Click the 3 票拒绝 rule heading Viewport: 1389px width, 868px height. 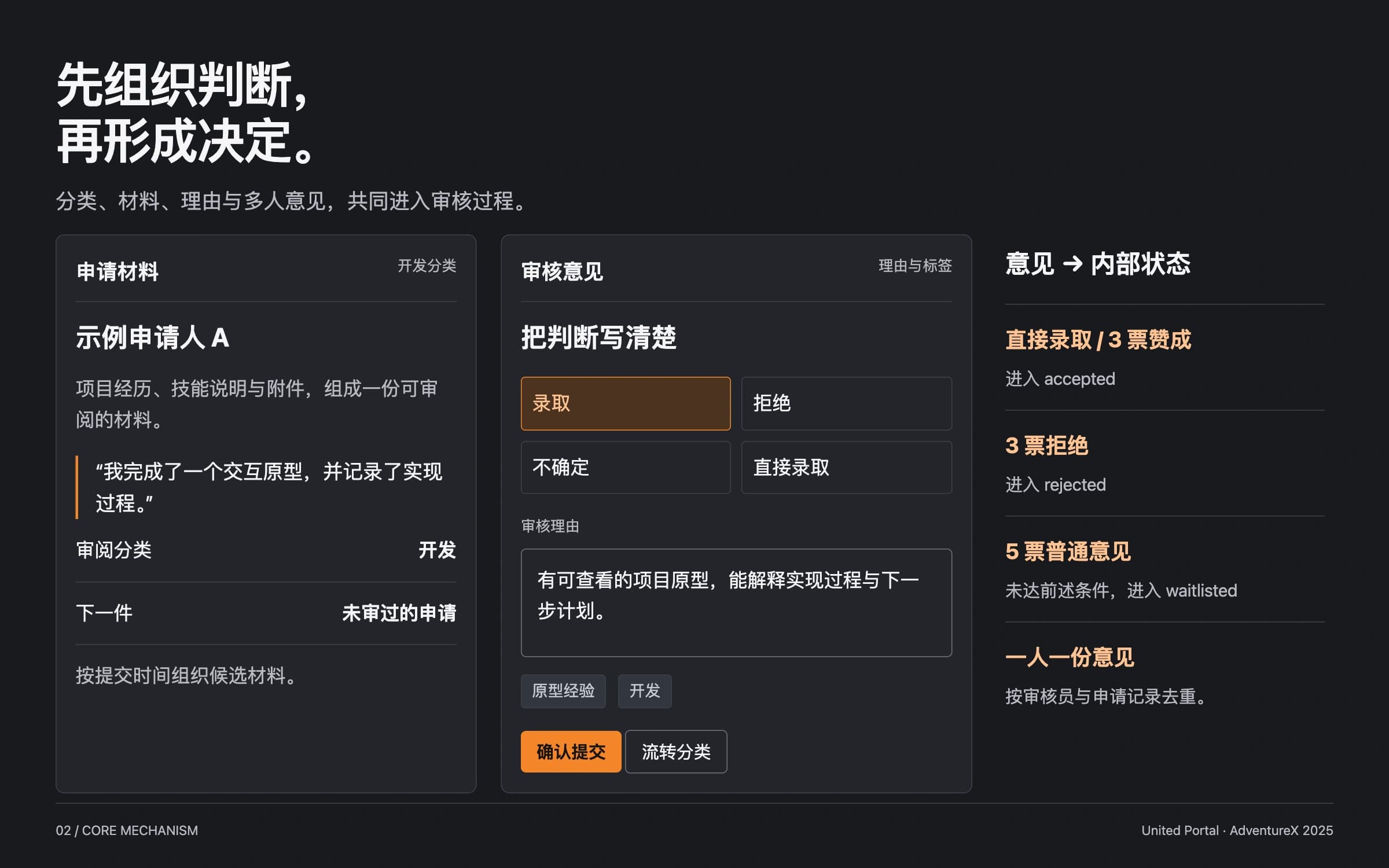1046,446
